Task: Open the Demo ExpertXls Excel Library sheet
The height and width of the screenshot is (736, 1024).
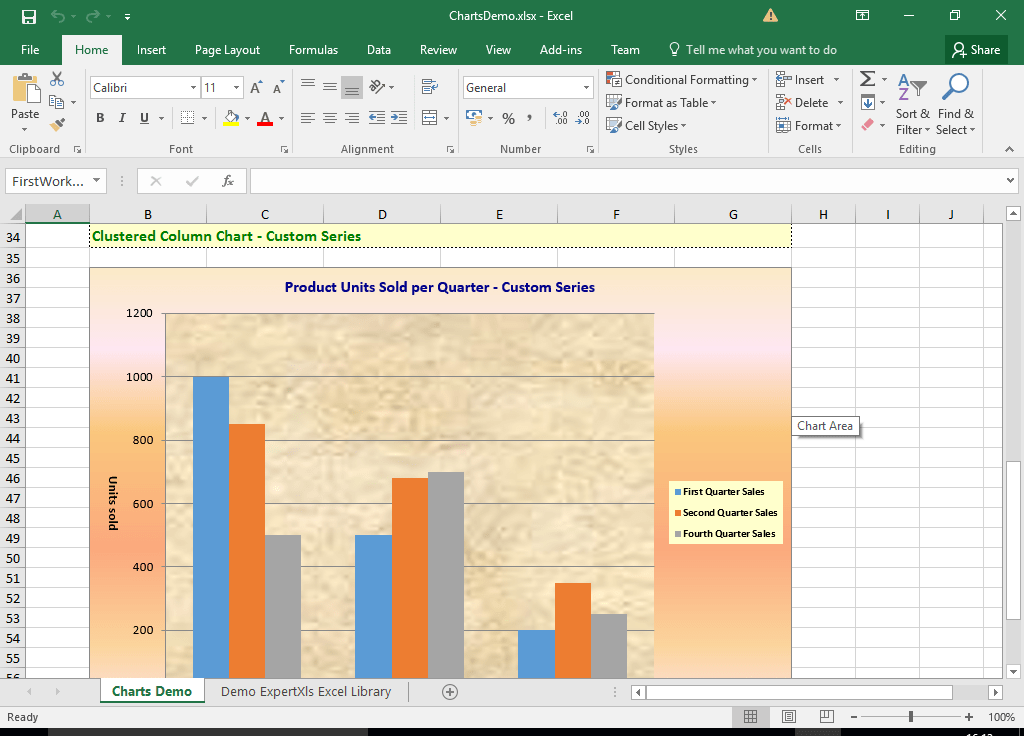Action: [306, 691]
